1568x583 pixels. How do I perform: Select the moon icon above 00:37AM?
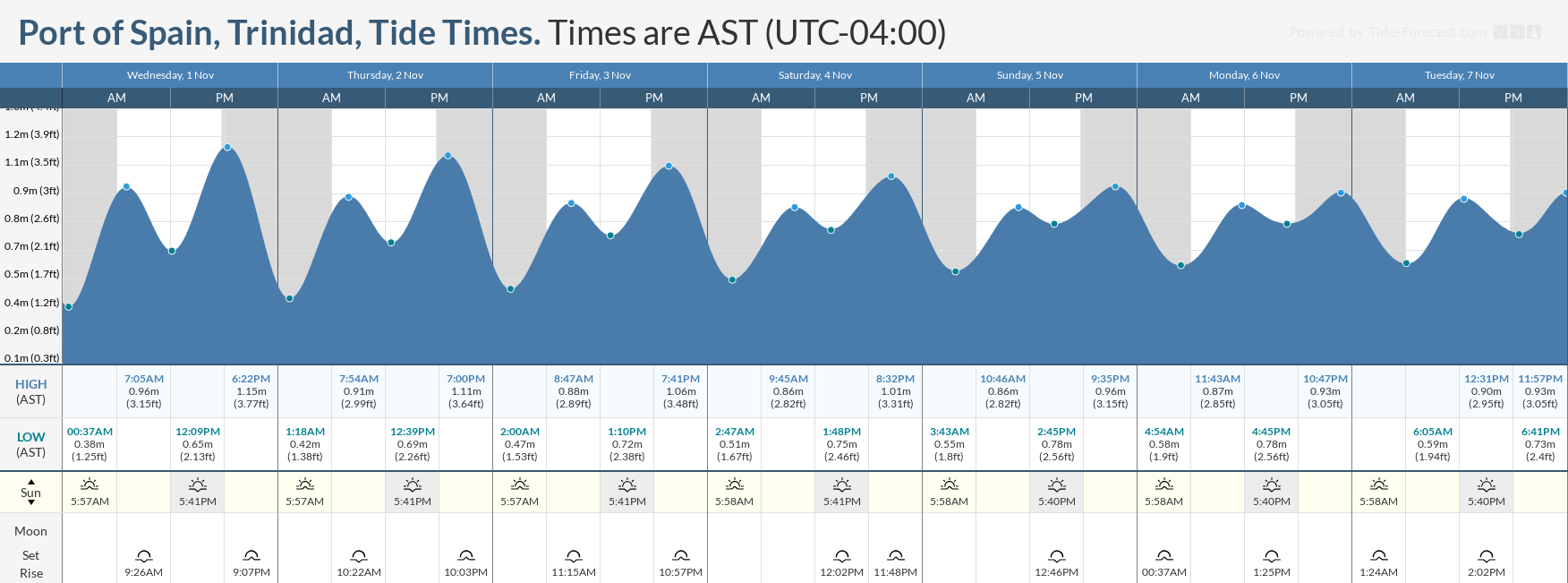click(1163, 556)
